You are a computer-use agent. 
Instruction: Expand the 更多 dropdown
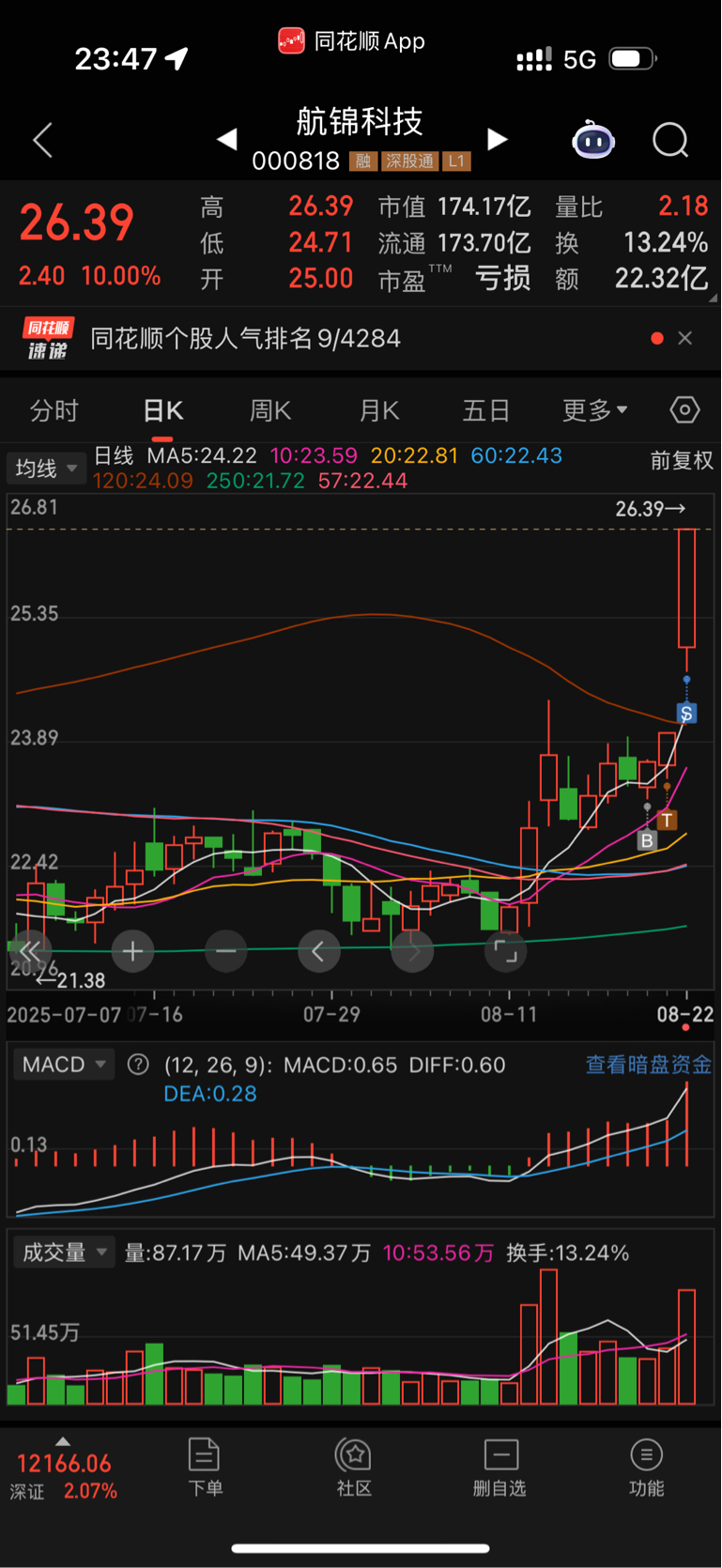pyautogui.click(x=595, y=410)
